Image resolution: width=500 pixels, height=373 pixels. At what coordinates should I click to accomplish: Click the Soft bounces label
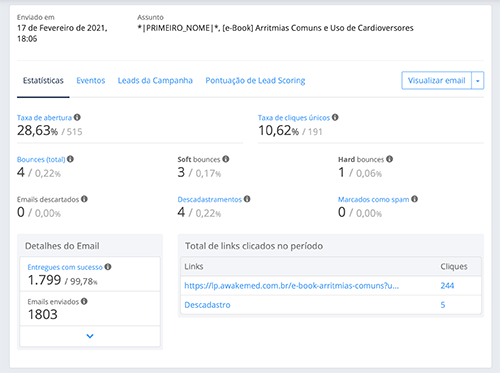coord(199,159)
